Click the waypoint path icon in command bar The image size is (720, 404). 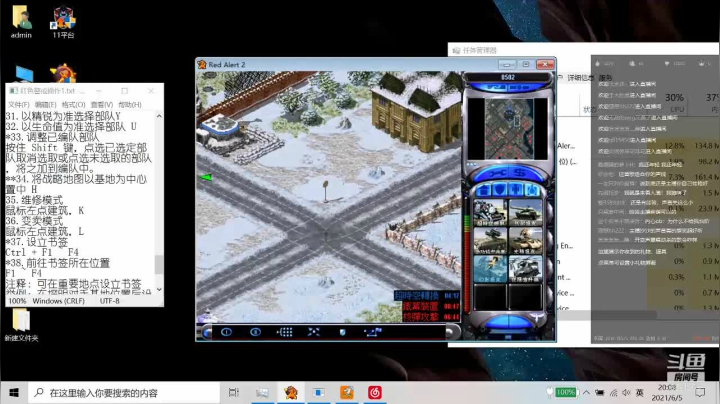click(x=372, y=332)
